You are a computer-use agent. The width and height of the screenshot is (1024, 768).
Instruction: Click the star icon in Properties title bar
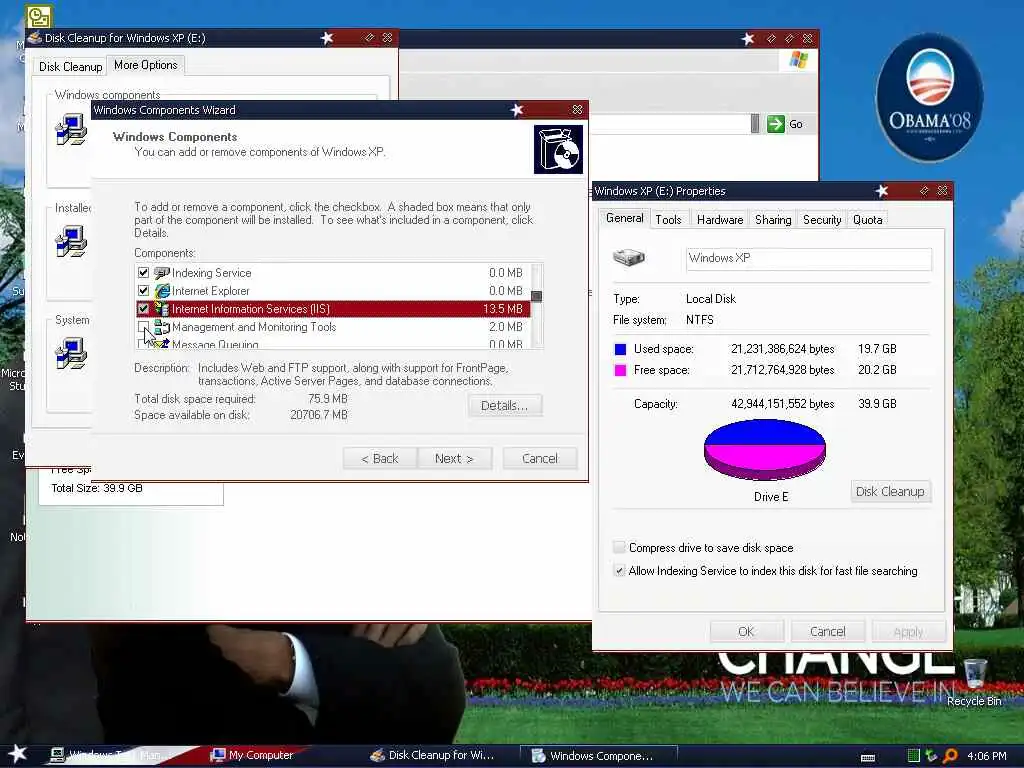click(882, 191)
